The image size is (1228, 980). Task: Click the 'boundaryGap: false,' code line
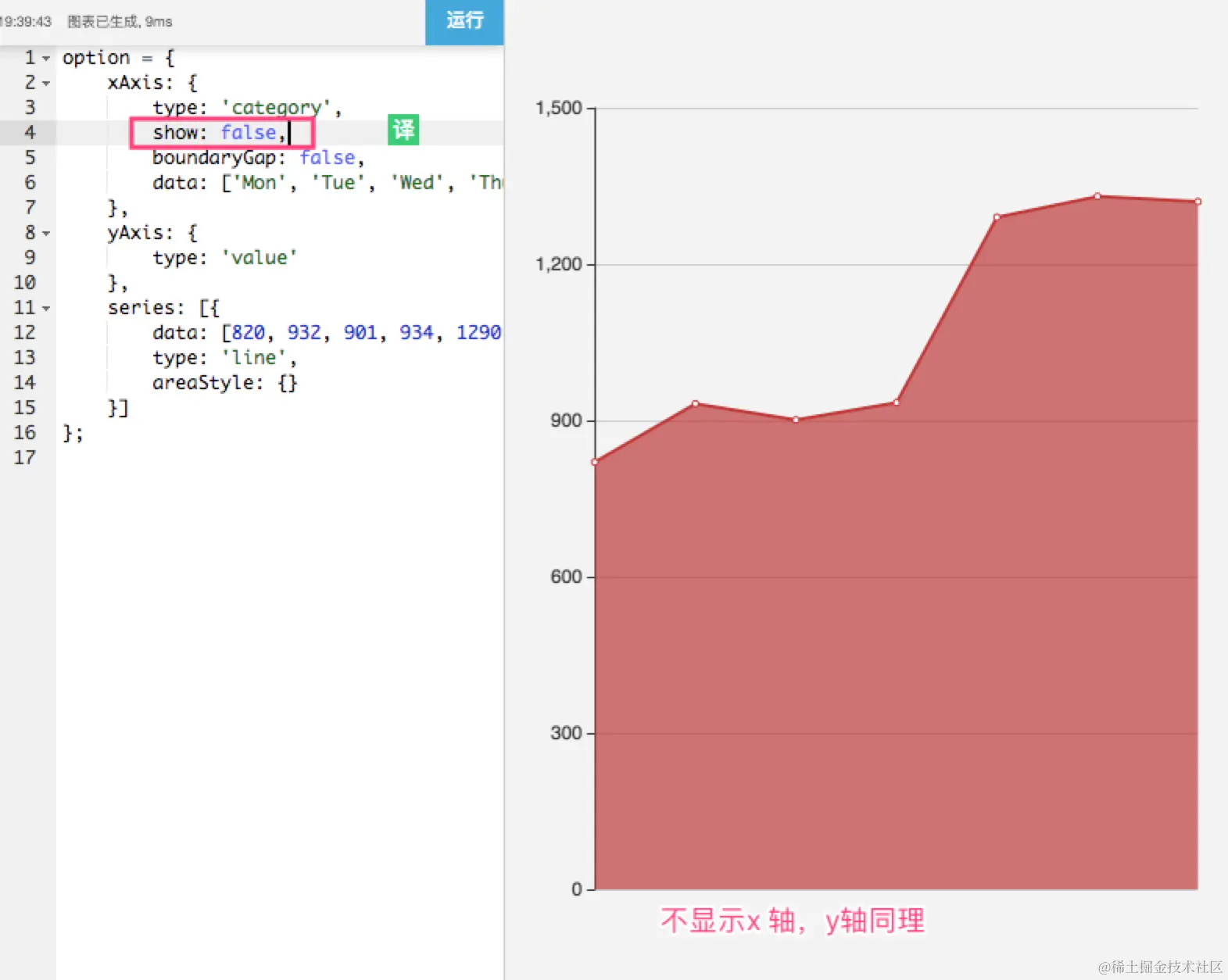click(x=259, y=158)
